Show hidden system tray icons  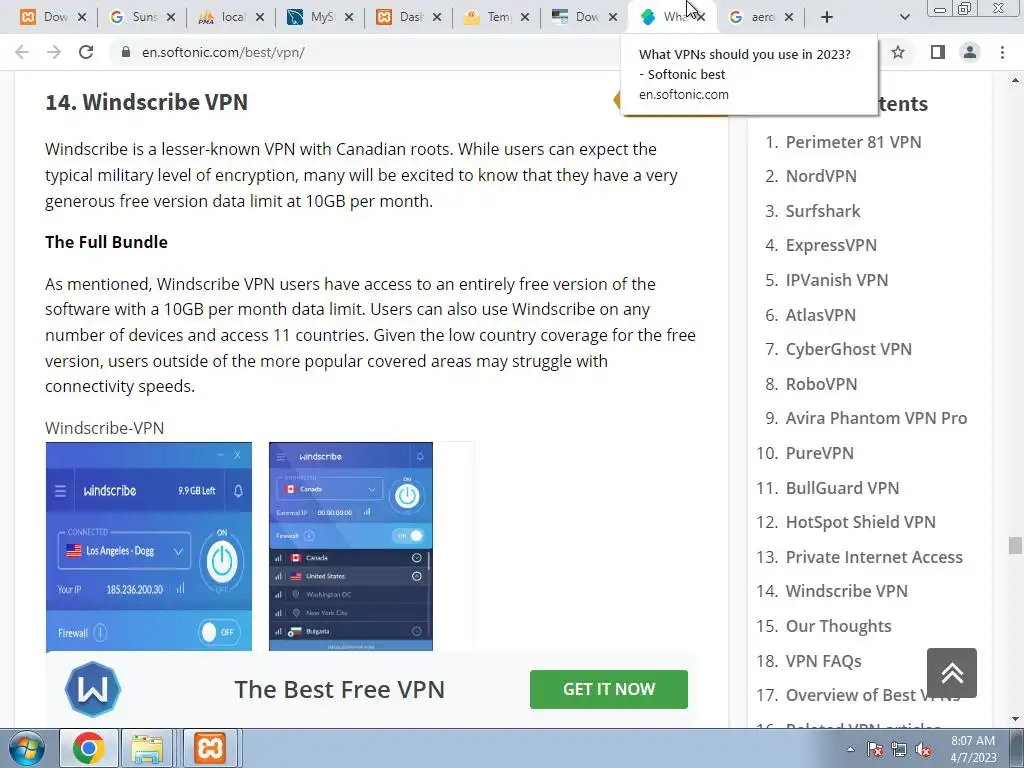pos(850,749)
